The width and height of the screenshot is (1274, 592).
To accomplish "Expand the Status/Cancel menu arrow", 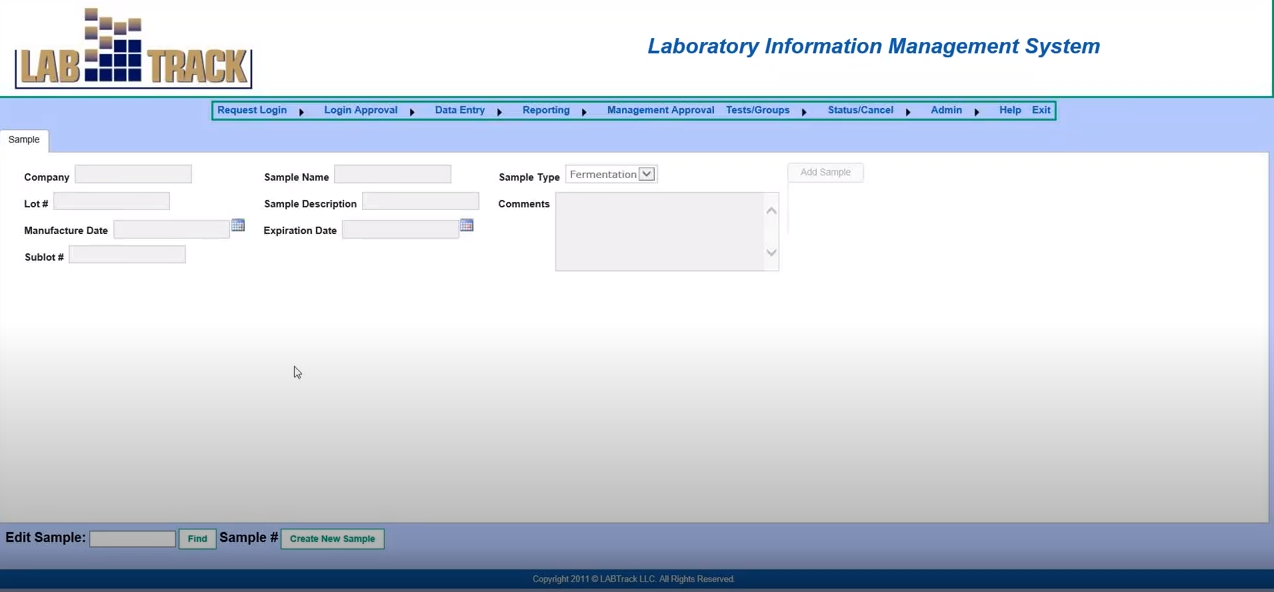I will point(907,111).
